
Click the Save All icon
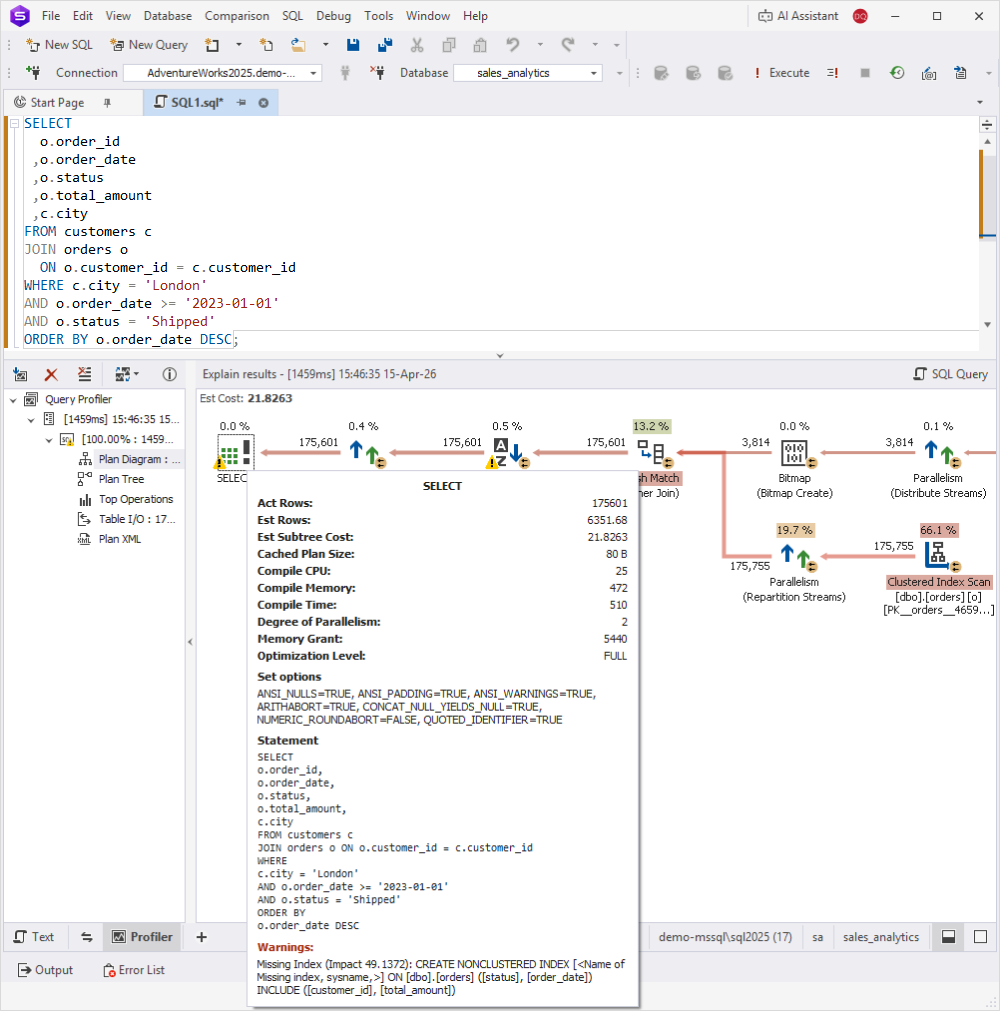click(385, 44)
